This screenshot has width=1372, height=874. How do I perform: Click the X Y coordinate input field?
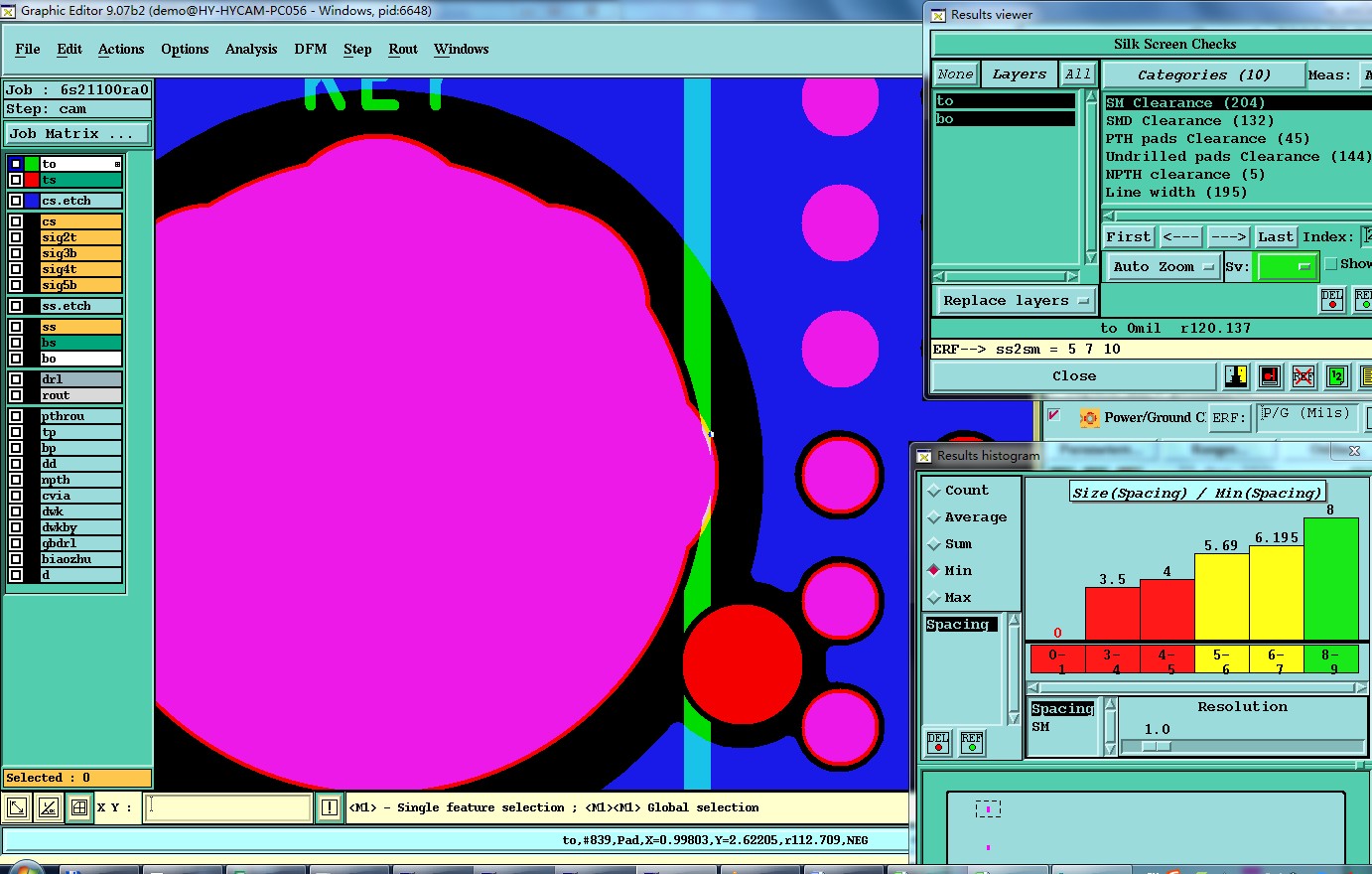pyautogui.click(x=228, y=807)
